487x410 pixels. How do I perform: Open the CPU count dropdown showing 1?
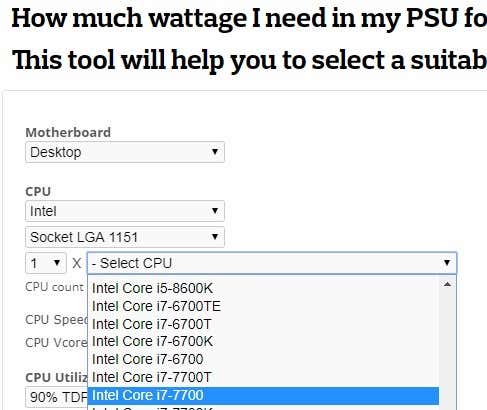point(46,263)
